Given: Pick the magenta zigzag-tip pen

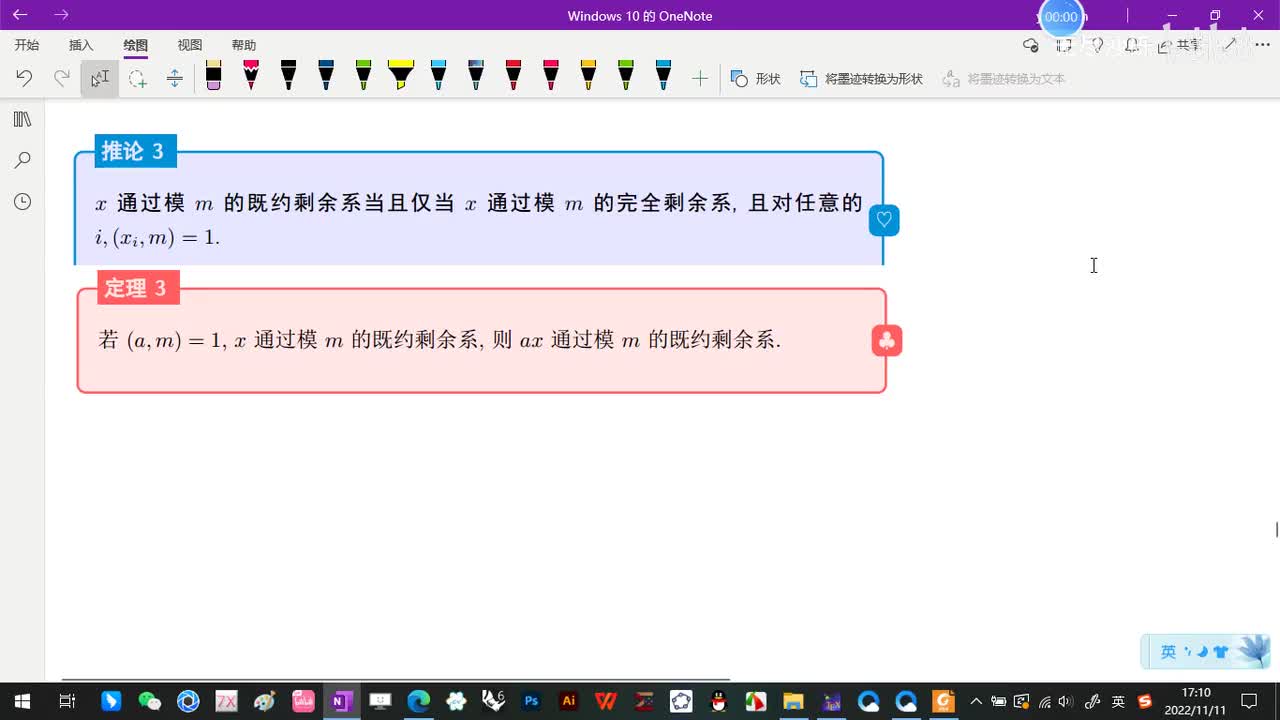Looking at the screenshot, I should coord(251,76).
